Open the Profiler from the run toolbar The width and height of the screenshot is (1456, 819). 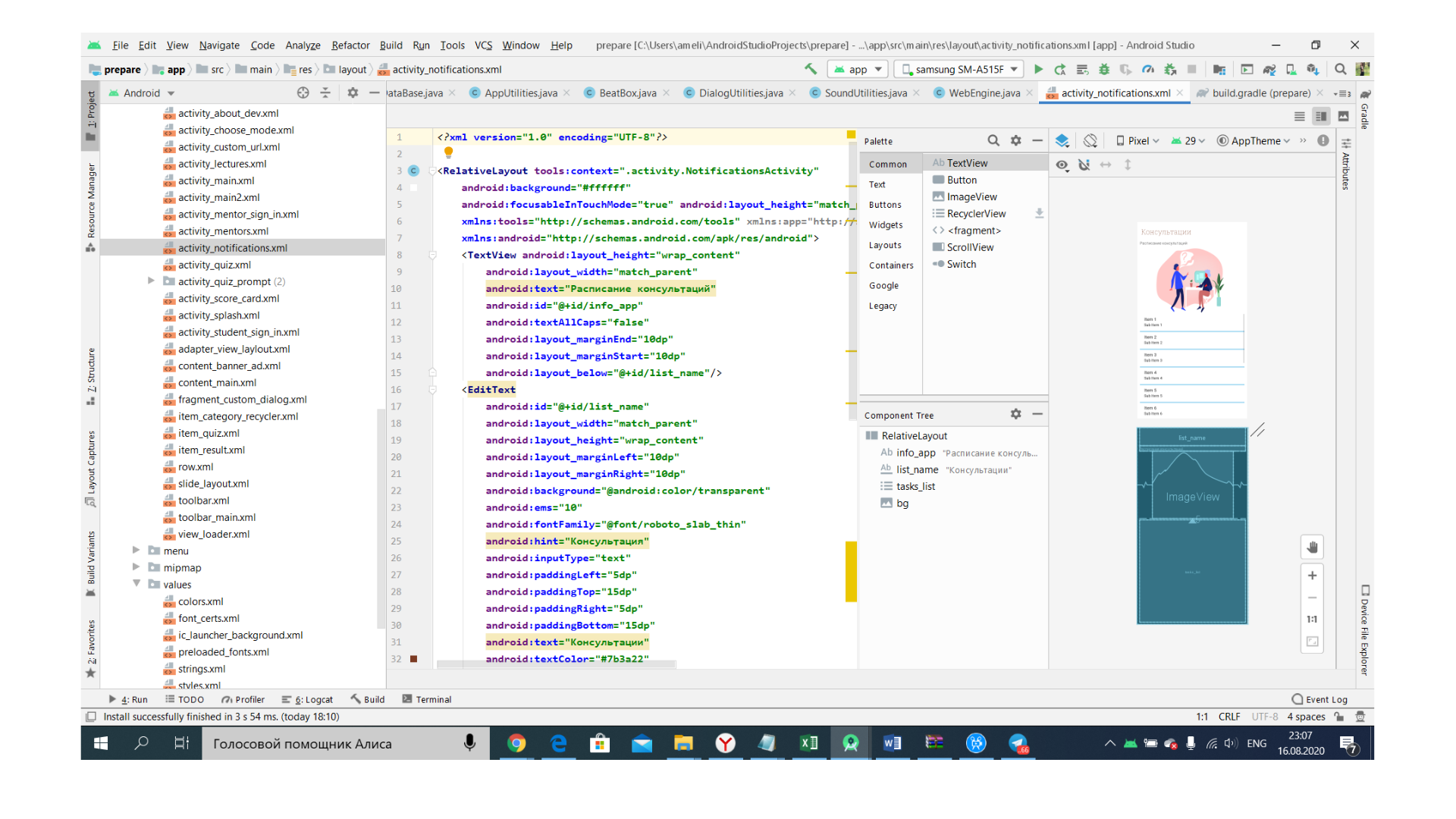pos(1148,69)
